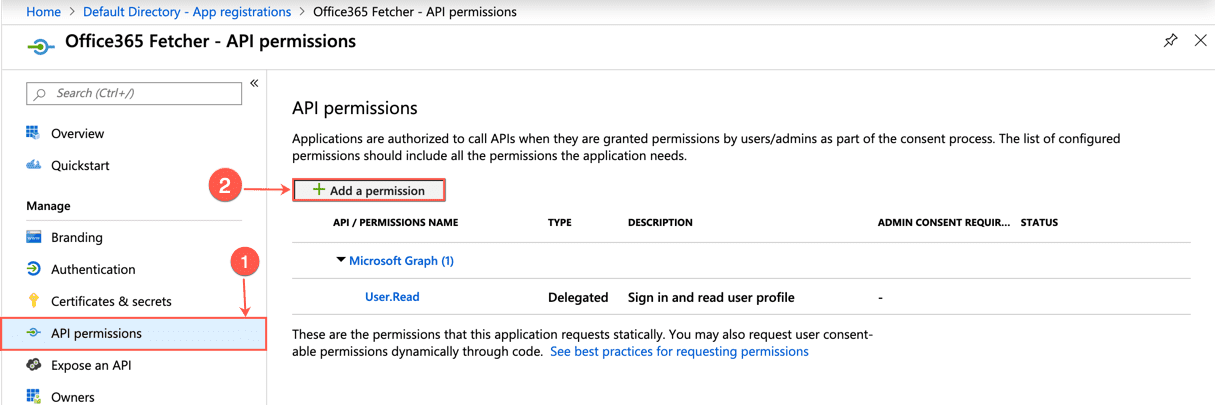Click the search magnifier icon in sidebar
This screenshot has width=1215, height=405.
(x=40, y=94)
